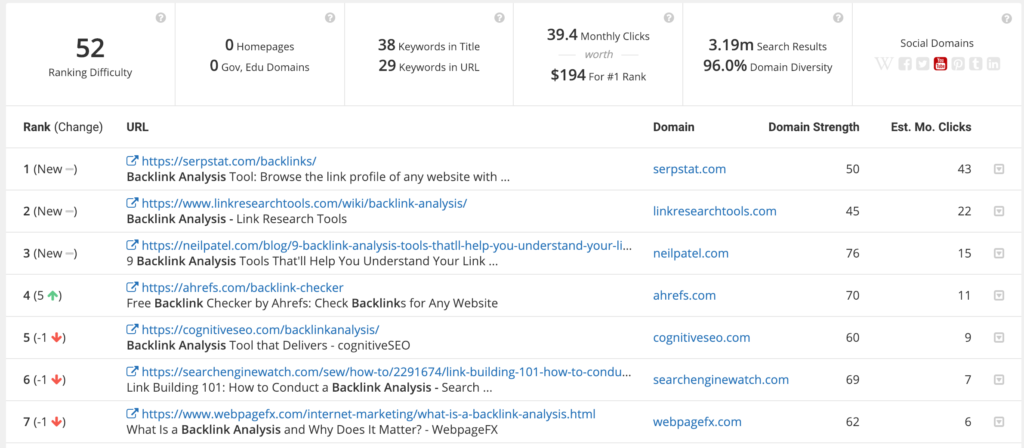Screen dimensions: 1024x448
Task: Click the Ranking Difficulty value 52
Action: 90,49
